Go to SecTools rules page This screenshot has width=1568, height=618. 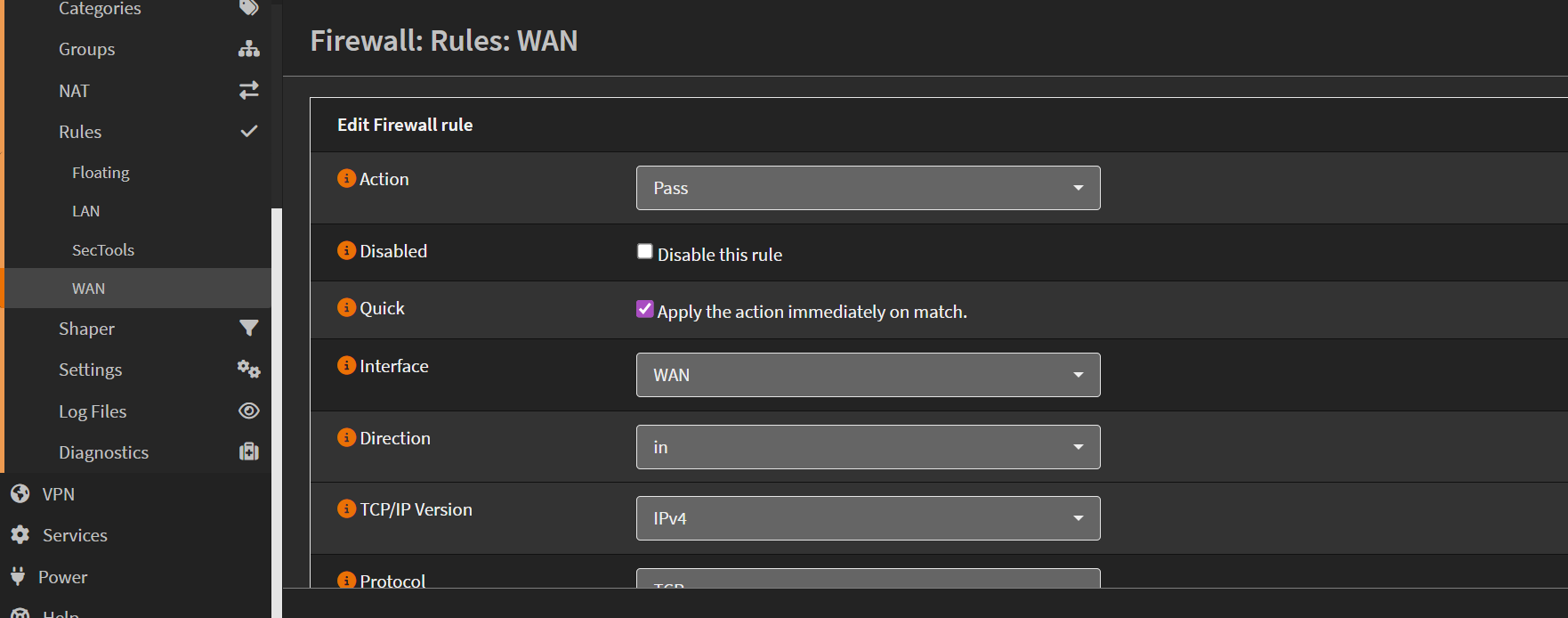click(x=103, y=250)
